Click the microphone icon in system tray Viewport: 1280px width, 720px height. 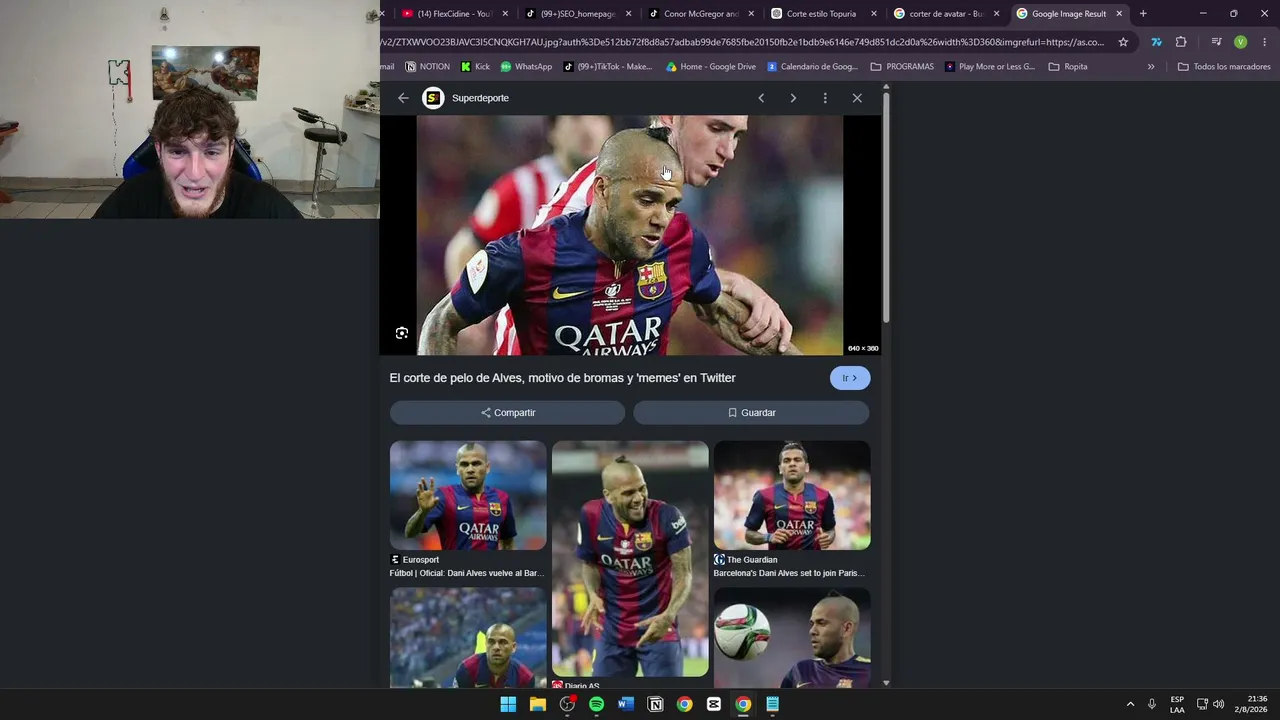[1152, 704]
